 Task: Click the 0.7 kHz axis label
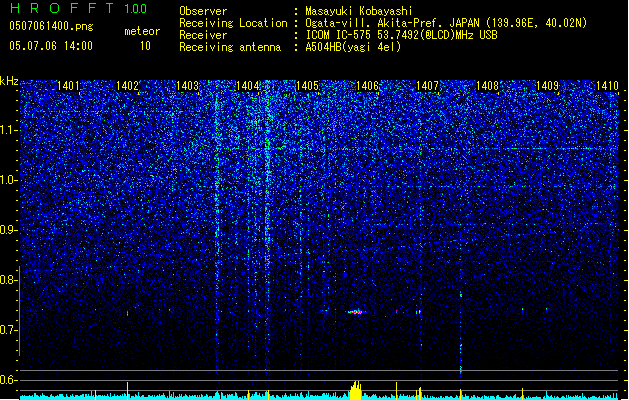(9, 330)
